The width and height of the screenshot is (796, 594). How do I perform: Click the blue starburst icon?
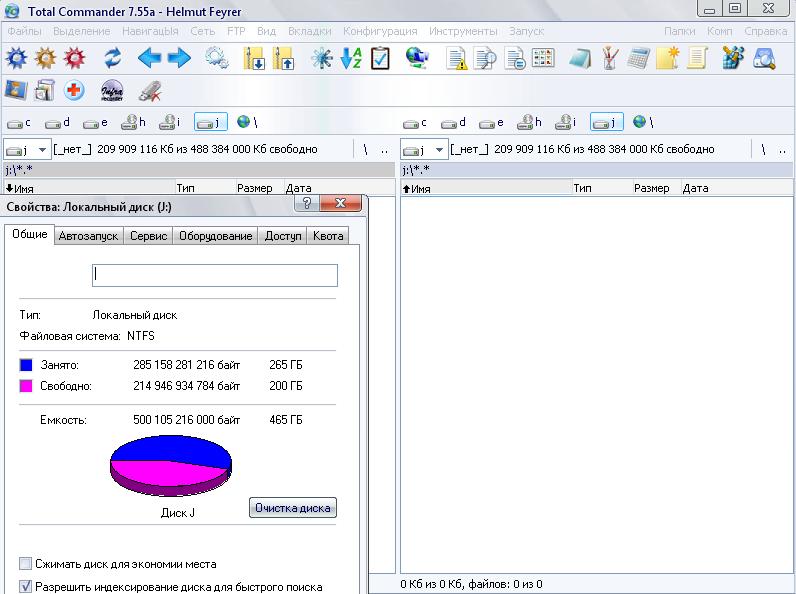click(322, 58)
